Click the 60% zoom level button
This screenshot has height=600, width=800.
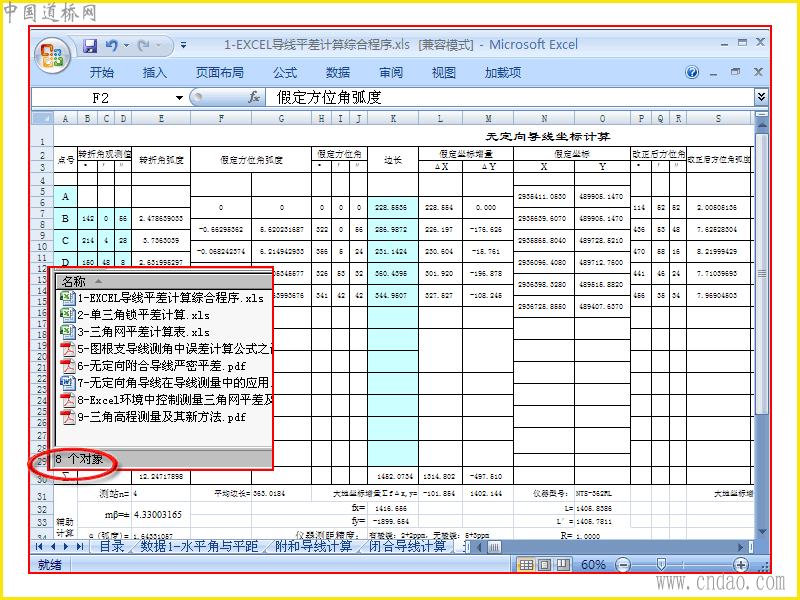pos(593,565)
